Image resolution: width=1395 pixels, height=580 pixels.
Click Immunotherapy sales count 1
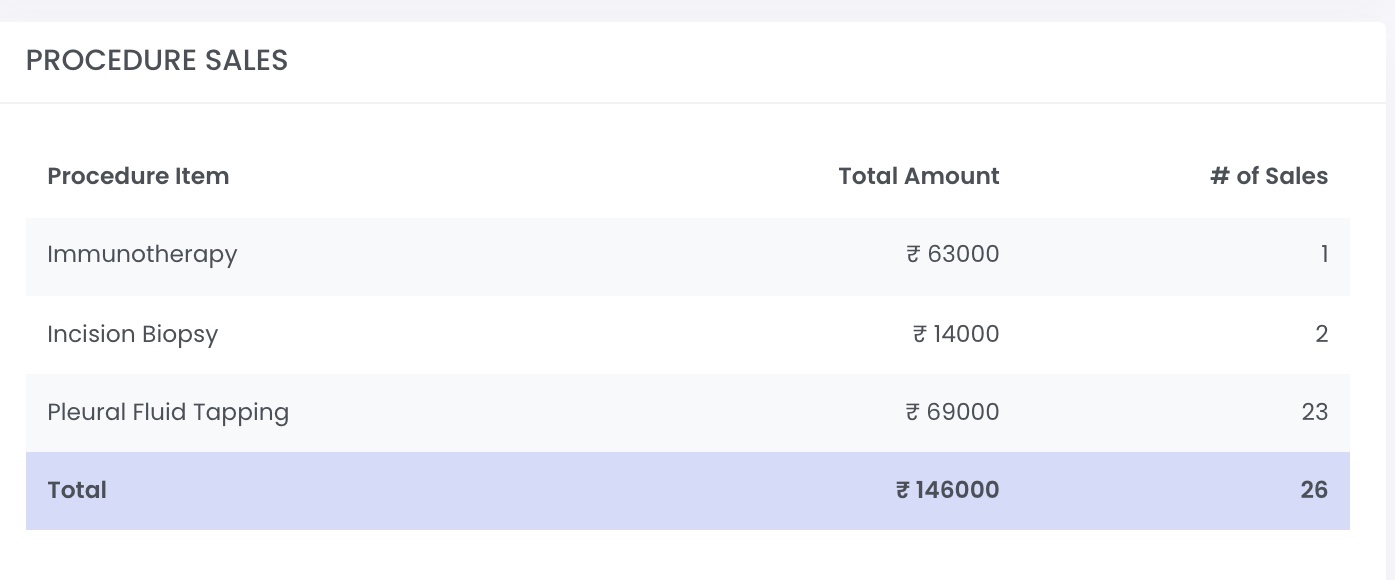click(x=1324, y=254)
